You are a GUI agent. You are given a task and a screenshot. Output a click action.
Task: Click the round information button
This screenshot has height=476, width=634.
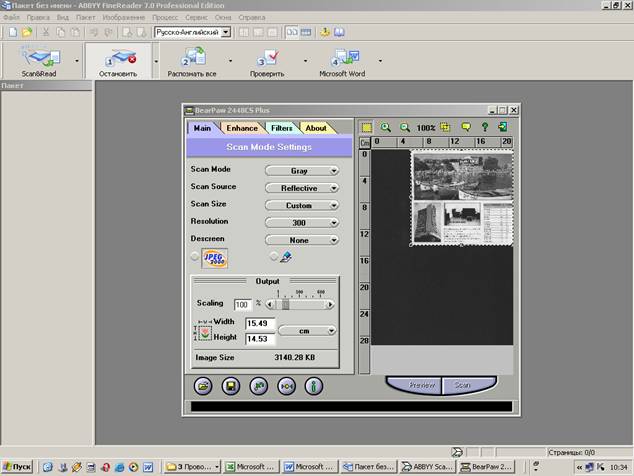[x=314, y=386]
